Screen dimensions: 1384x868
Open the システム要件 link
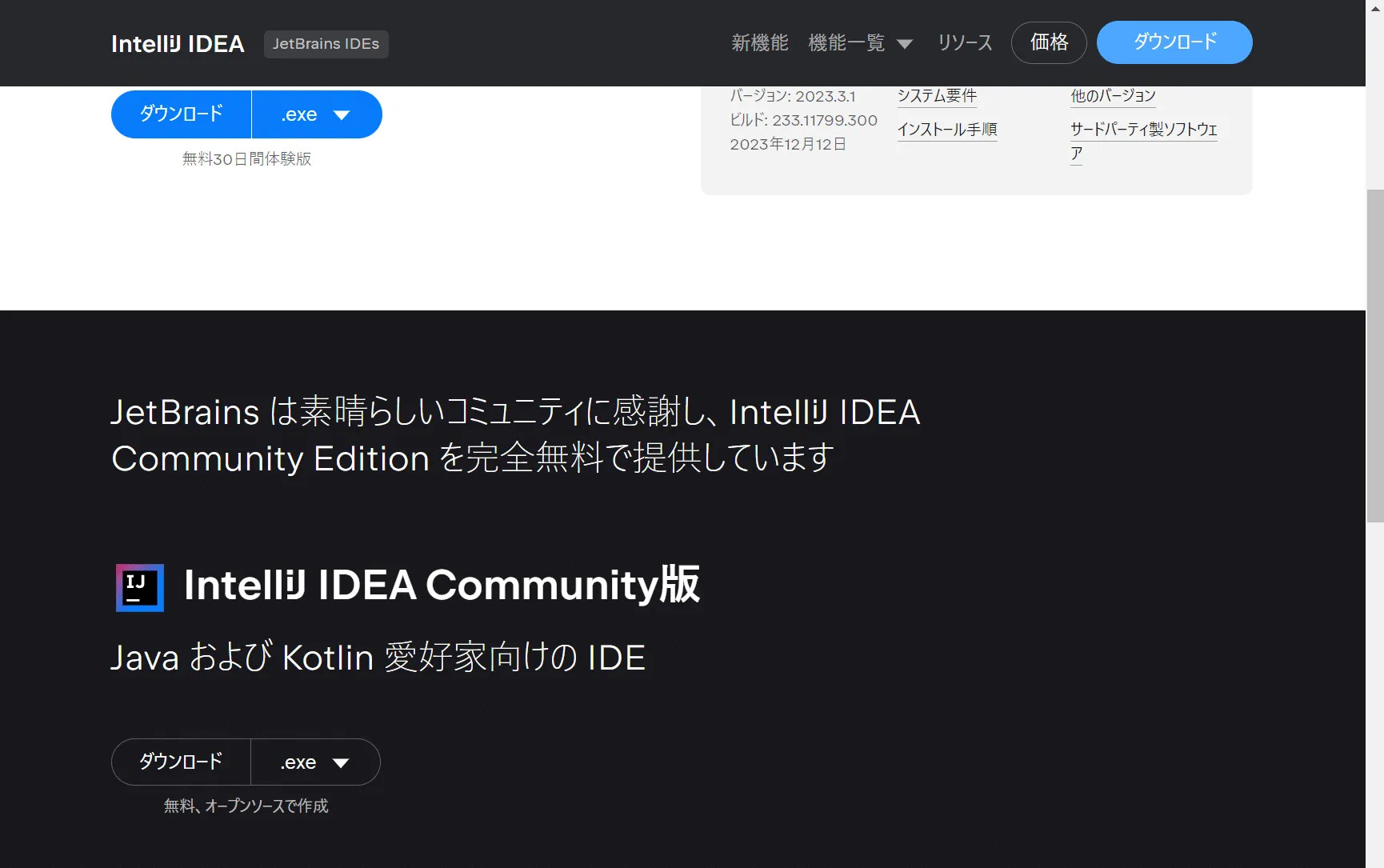[937, 96]
